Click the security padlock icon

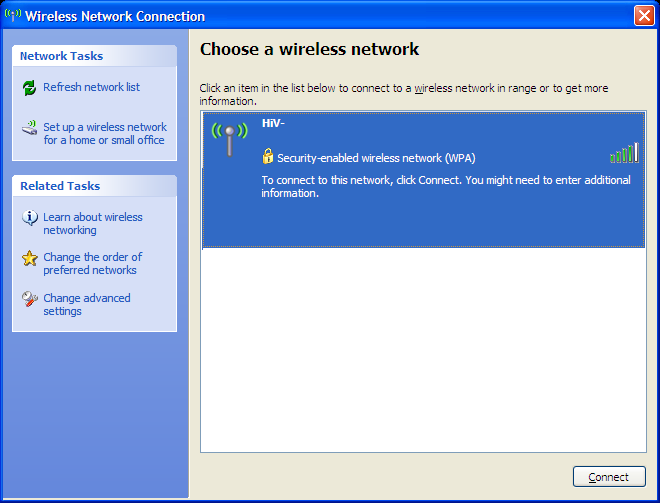pos(268,156)
